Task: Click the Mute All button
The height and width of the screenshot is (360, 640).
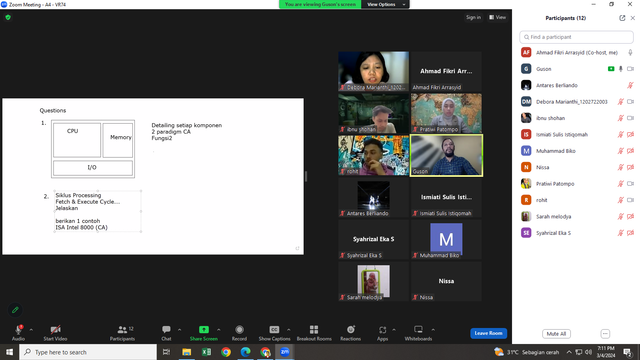Action: pyautogui.click(x=556, y=333)
